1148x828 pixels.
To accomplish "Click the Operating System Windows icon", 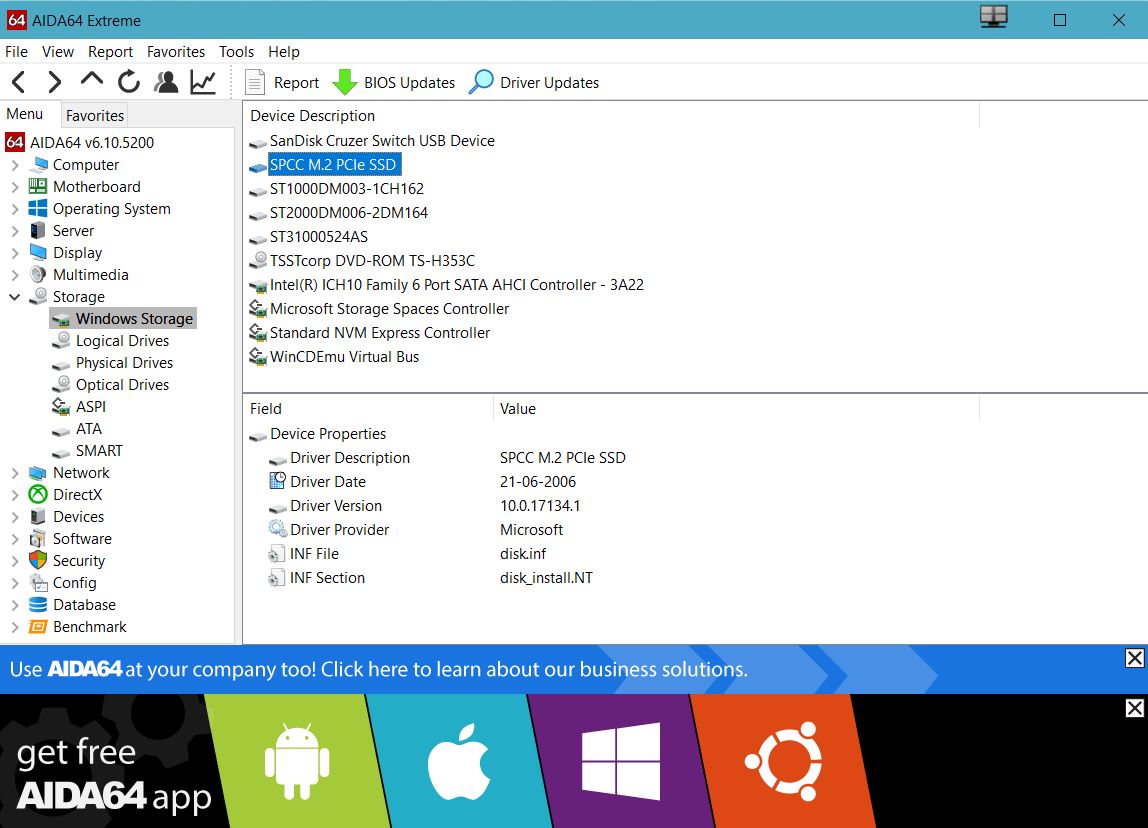I will point(38,209).
